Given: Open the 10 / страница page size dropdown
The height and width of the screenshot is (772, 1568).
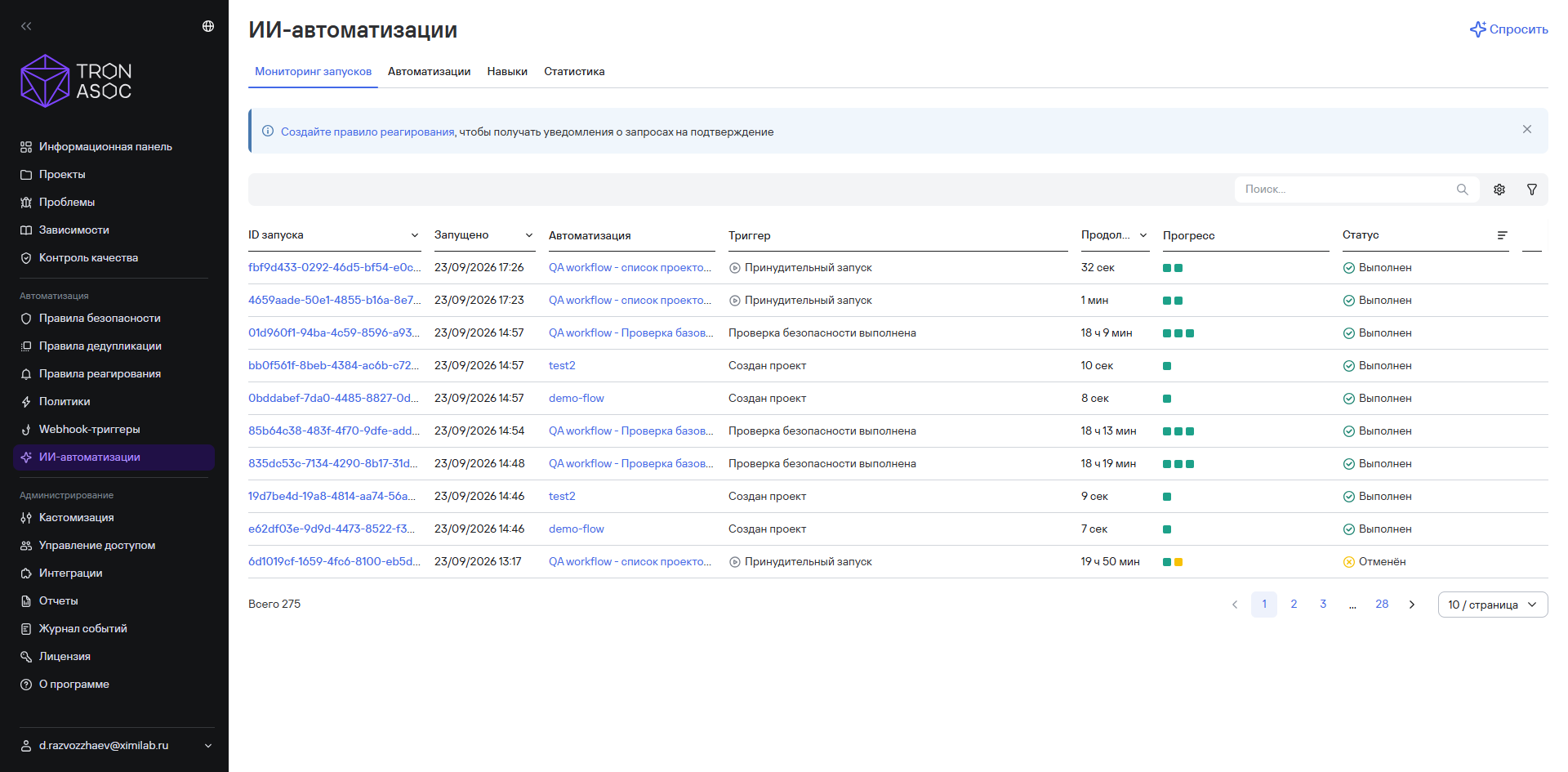Looking at the screenshot, I should click(1493, 605).
